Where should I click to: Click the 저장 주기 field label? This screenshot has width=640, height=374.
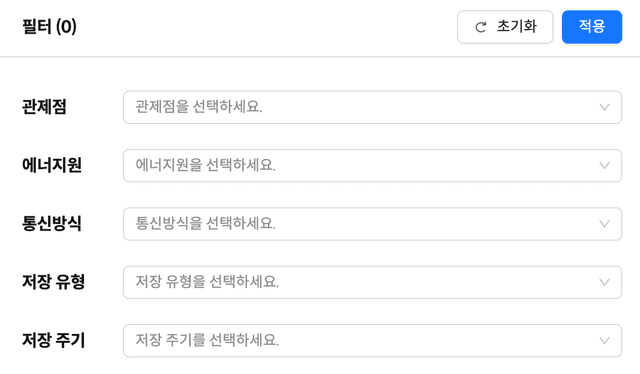pos(53,341)
